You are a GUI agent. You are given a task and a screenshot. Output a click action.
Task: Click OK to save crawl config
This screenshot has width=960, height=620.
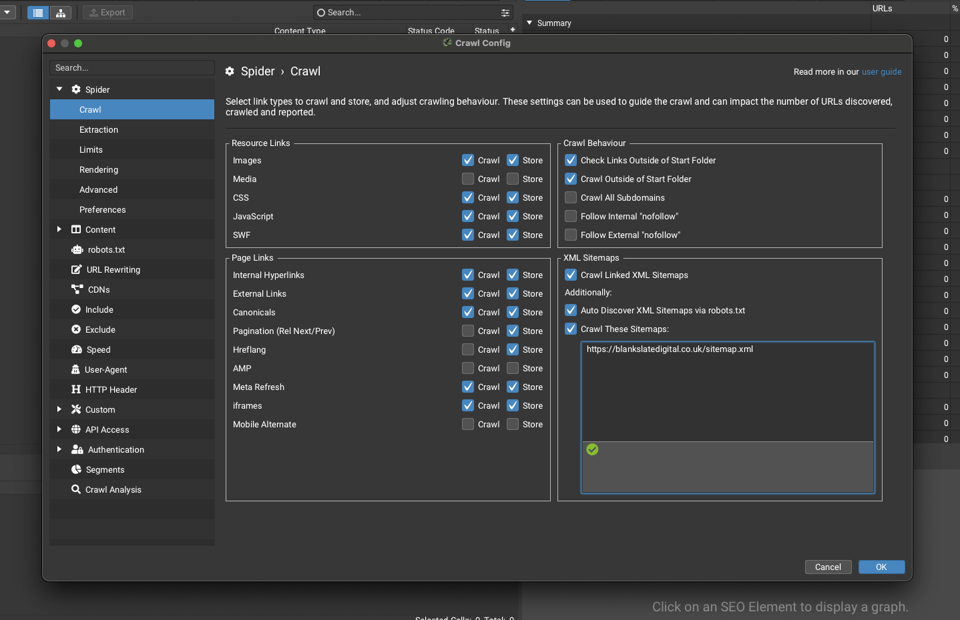(x=881, y=567)
